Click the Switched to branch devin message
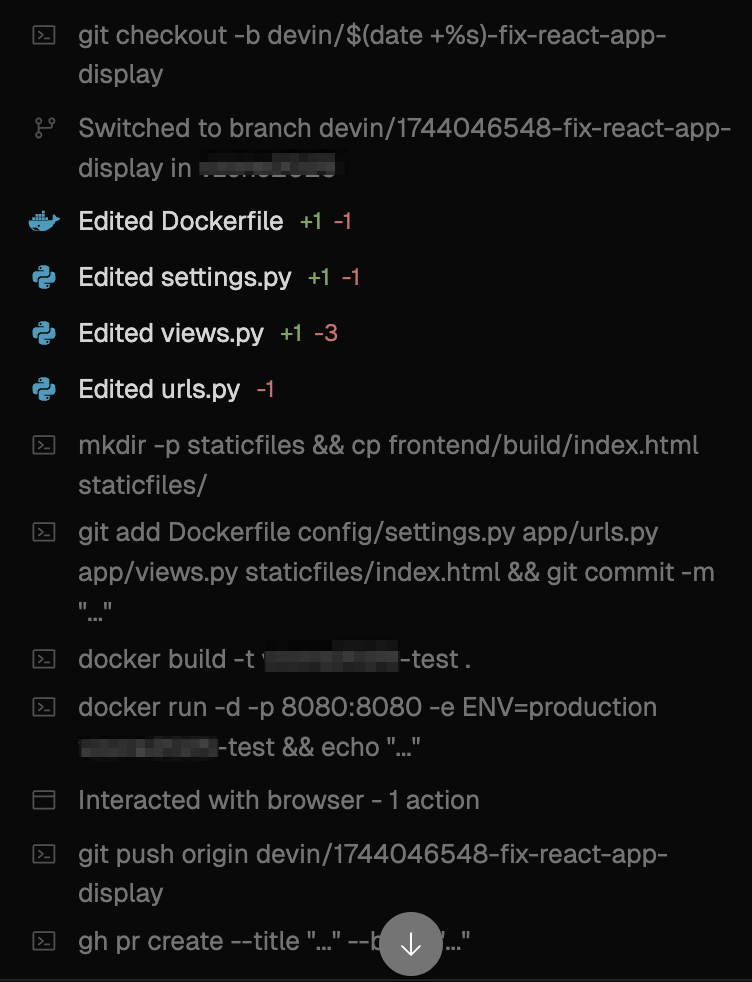752x982 pixels. pyautogui.click(x=404, y=148)
